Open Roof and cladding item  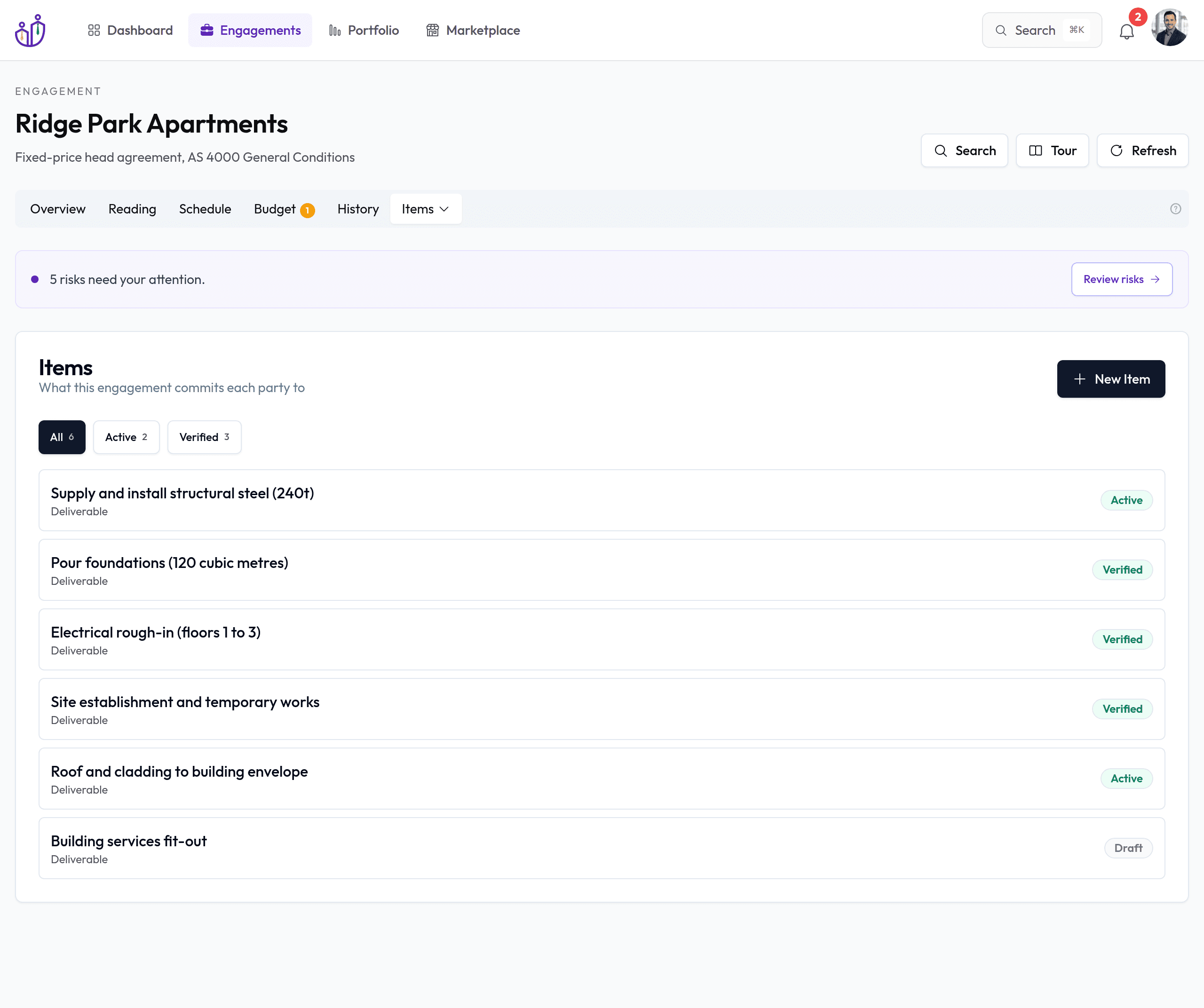pos(602,779)
